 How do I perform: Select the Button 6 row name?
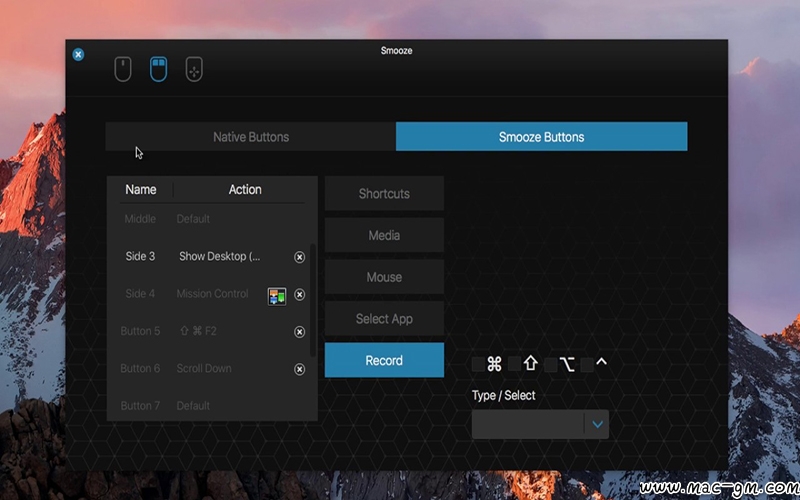(140, 368)
